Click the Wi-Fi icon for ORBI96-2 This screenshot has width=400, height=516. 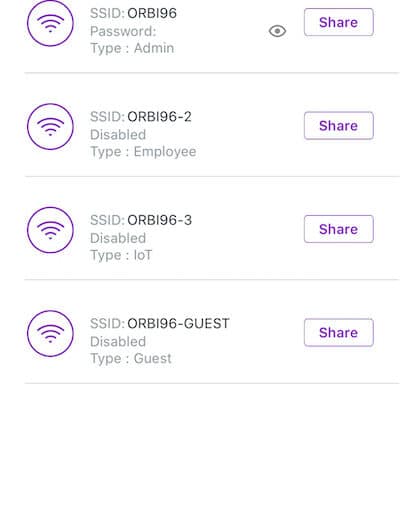(50, 127)
